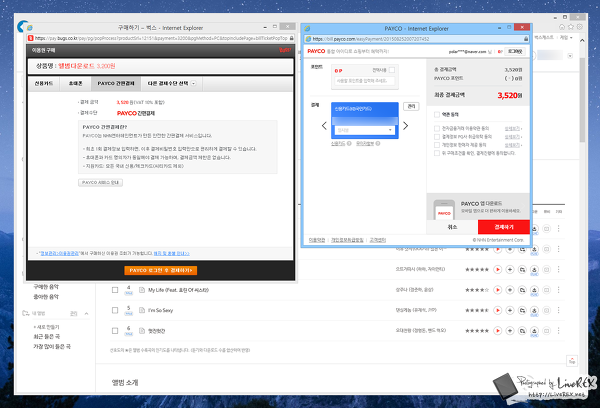
Task: Open the 고객센터 footer link
Action: pyautogui.click(x=378, y=240)
